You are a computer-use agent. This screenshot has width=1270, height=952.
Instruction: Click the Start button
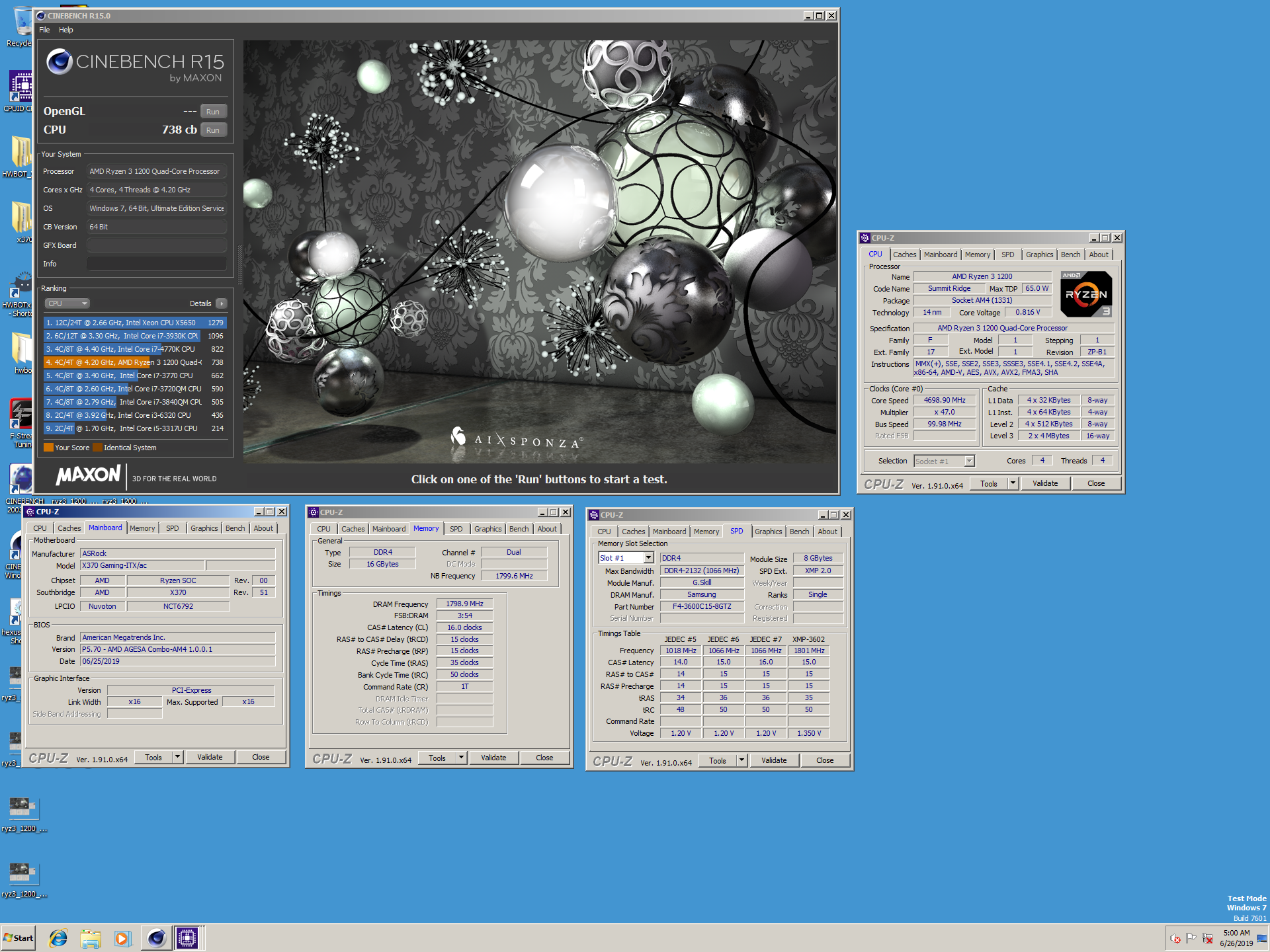coord(18,938)
